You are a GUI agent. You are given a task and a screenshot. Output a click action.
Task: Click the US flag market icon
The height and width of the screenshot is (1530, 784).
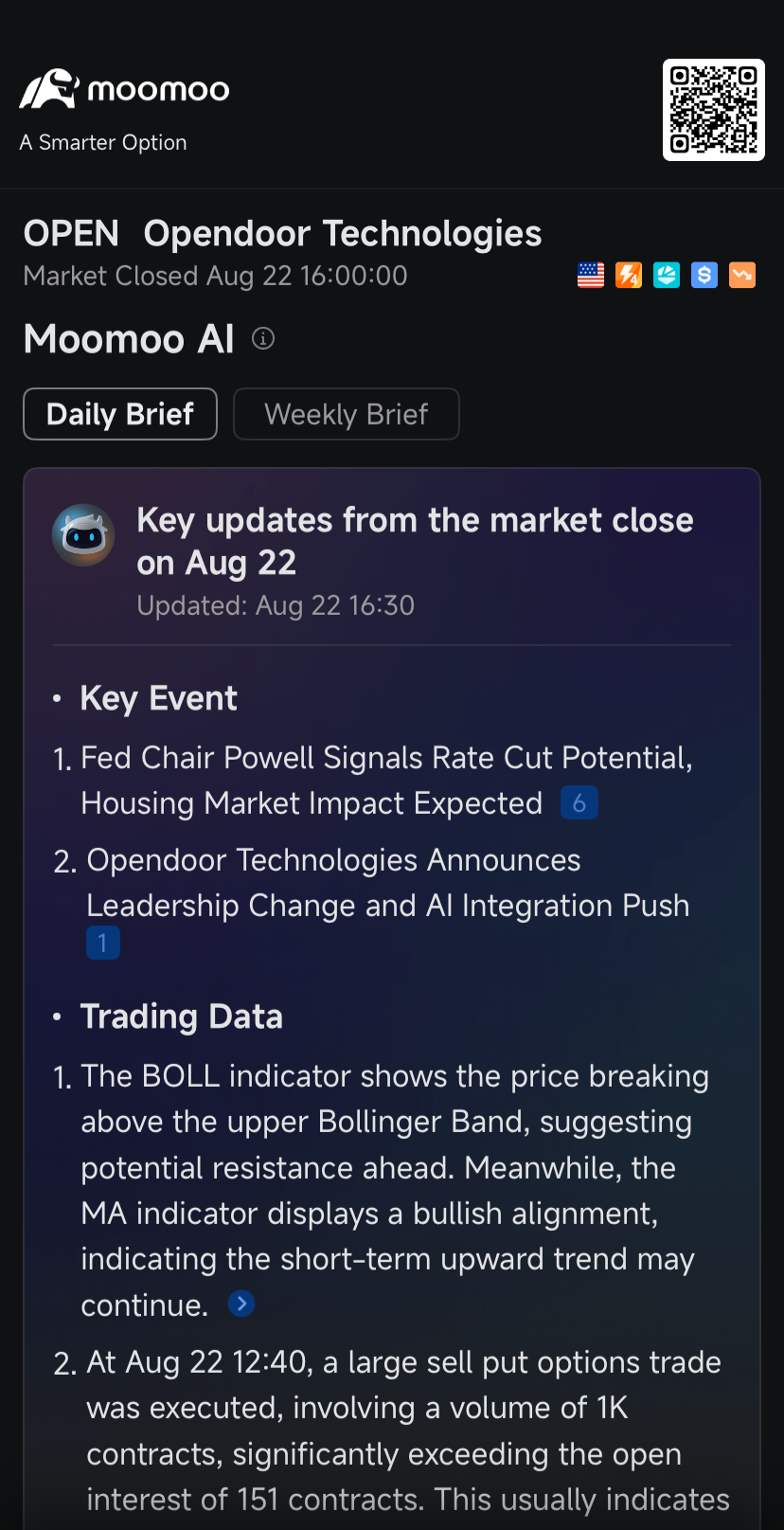coord(591,276)
